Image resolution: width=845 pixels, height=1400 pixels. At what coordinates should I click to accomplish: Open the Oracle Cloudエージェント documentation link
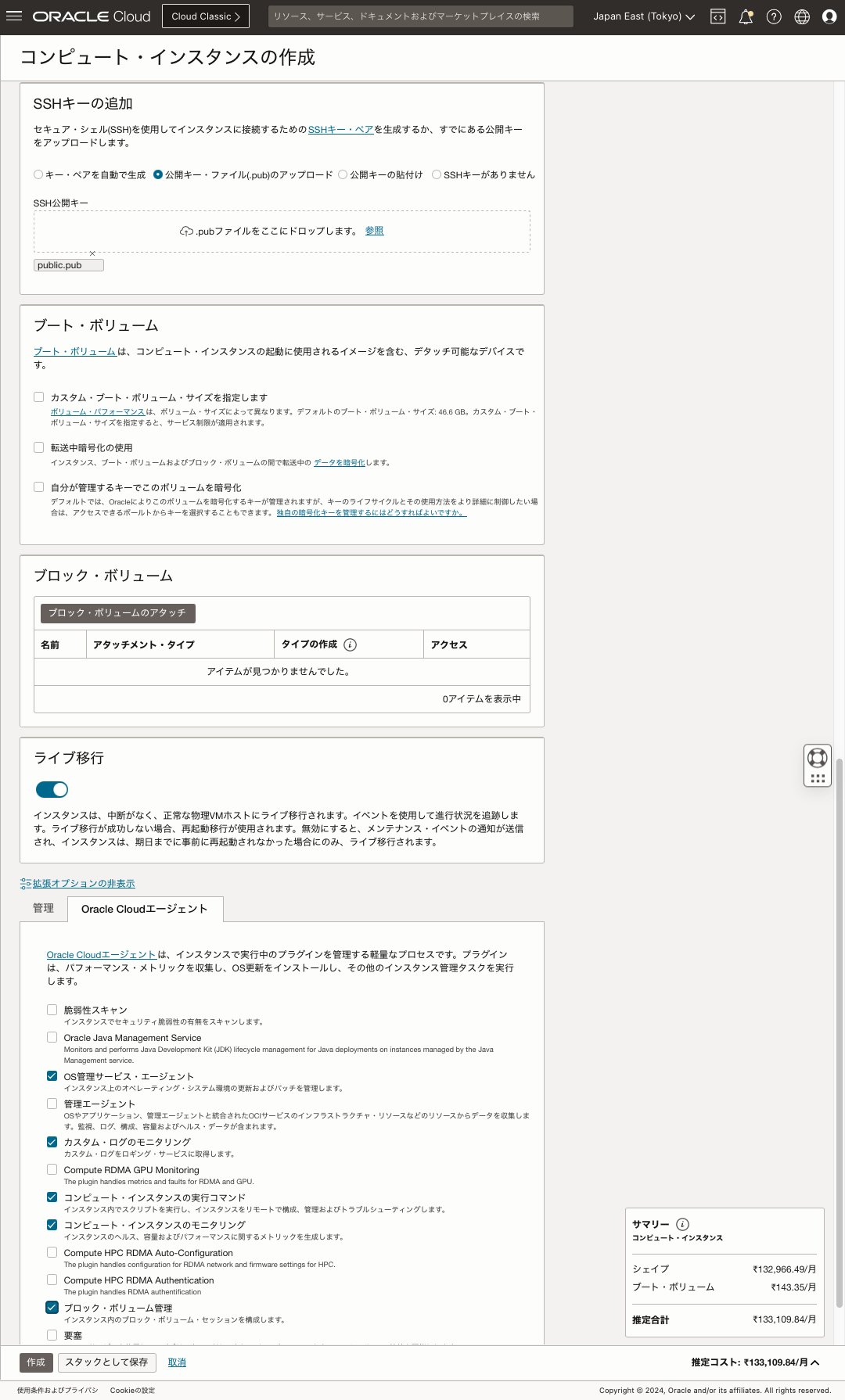(x=102, y=955)
